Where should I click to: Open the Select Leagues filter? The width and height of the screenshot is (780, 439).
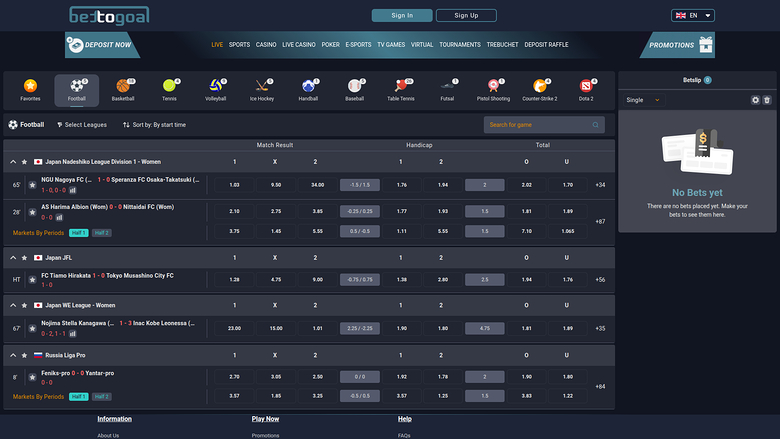click(x=82, y=125)
